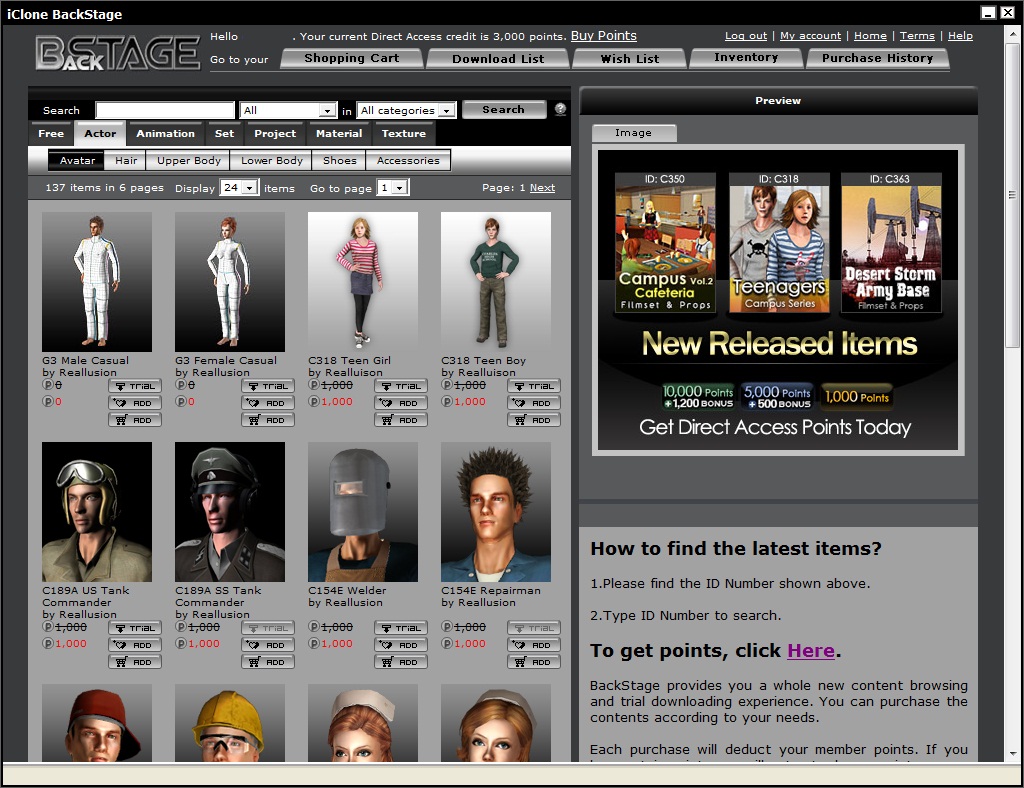Screen dimensions: 1024x788
Task: Select the Hair subcategory
Action: 126,161
